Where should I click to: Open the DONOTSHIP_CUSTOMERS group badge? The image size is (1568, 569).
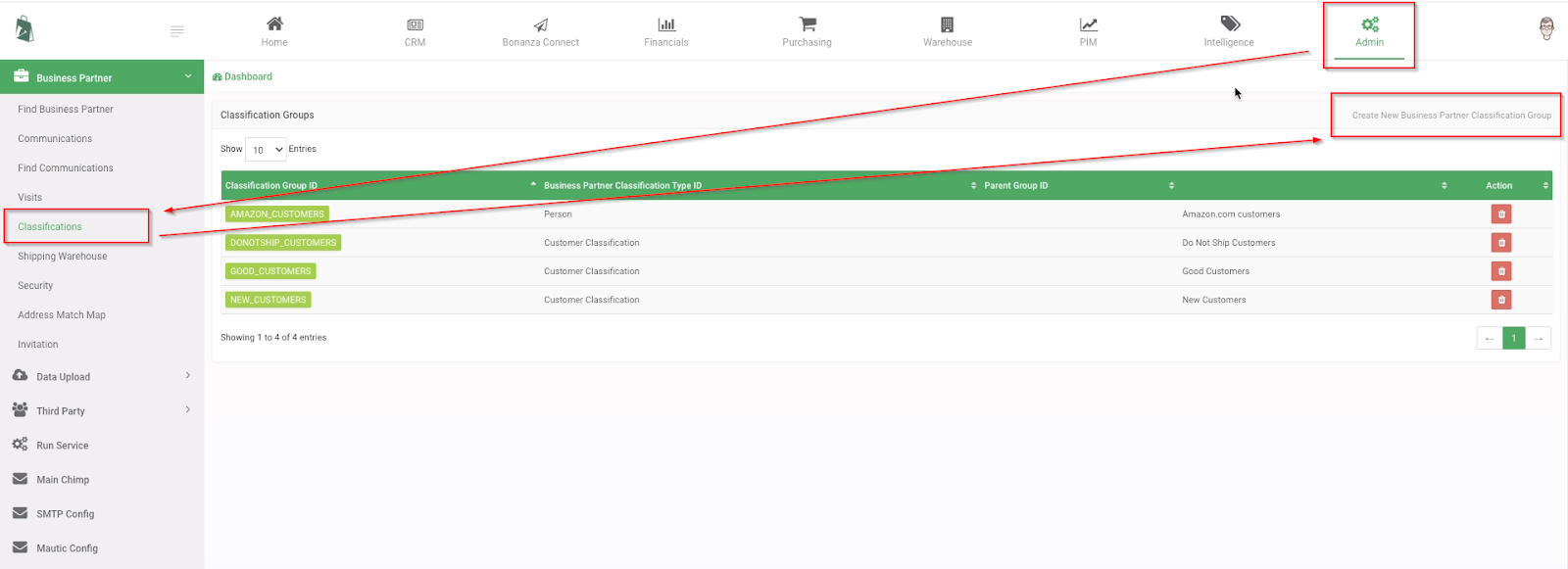[x=283, y=242]
